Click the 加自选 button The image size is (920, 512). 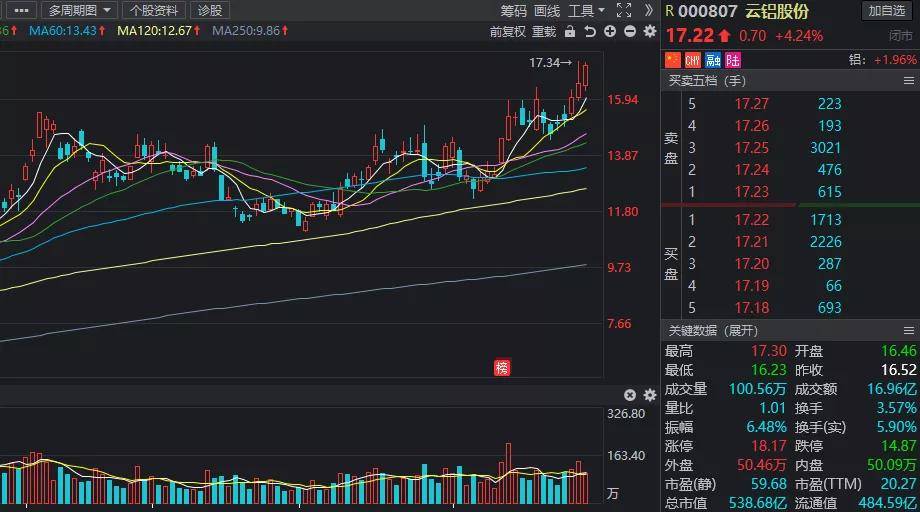coord(887,11)
